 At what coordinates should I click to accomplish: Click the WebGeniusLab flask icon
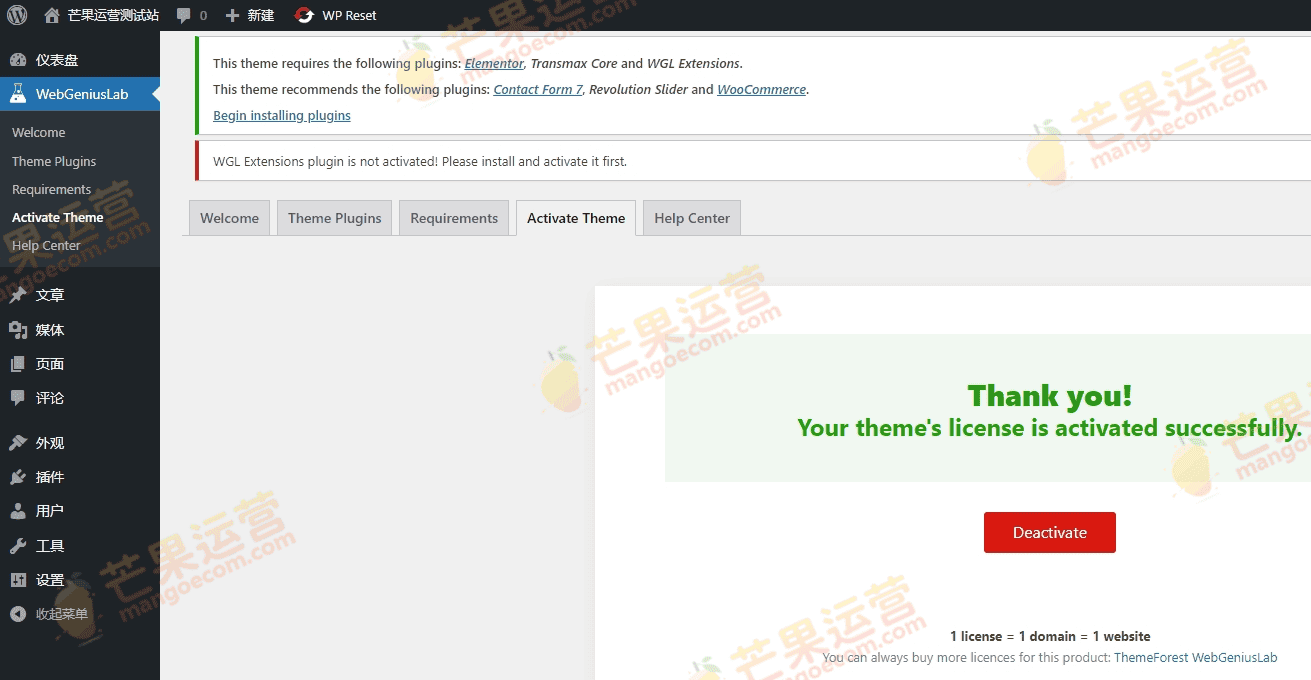click(x=18, y=94)
